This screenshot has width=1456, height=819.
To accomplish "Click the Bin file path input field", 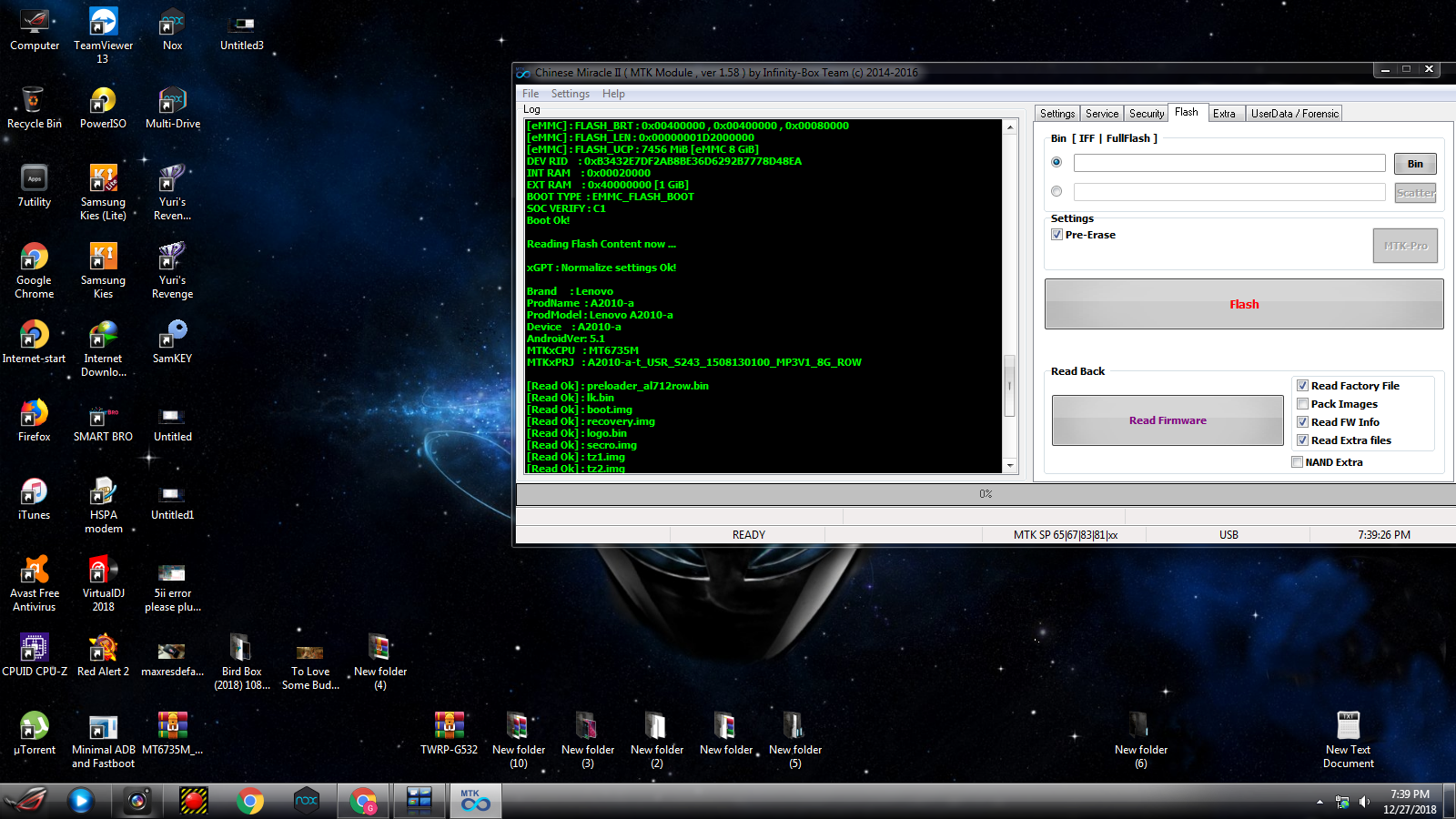I will (x=1228, y=164).
